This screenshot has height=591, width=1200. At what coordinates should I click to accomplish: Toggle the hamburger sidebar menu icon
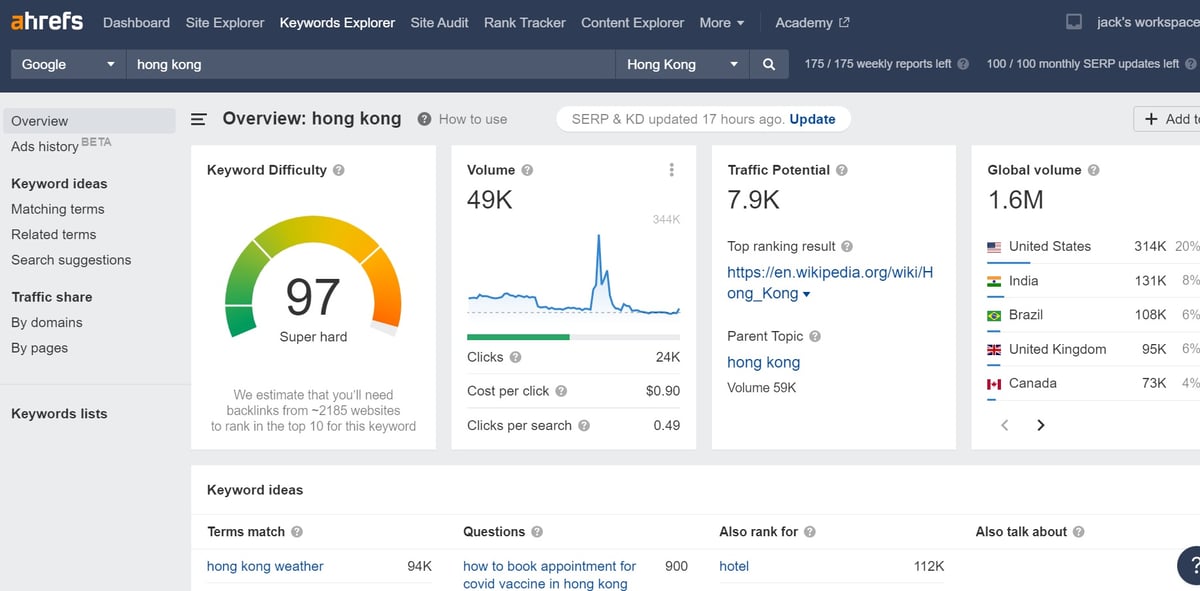pyautogui.click(x=199, y=119)
